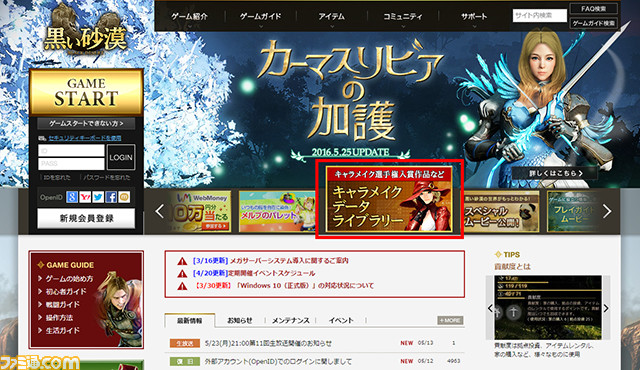Click the Google OpenID login icon
This screenshot has height=370, width=640.
point(72,197)
